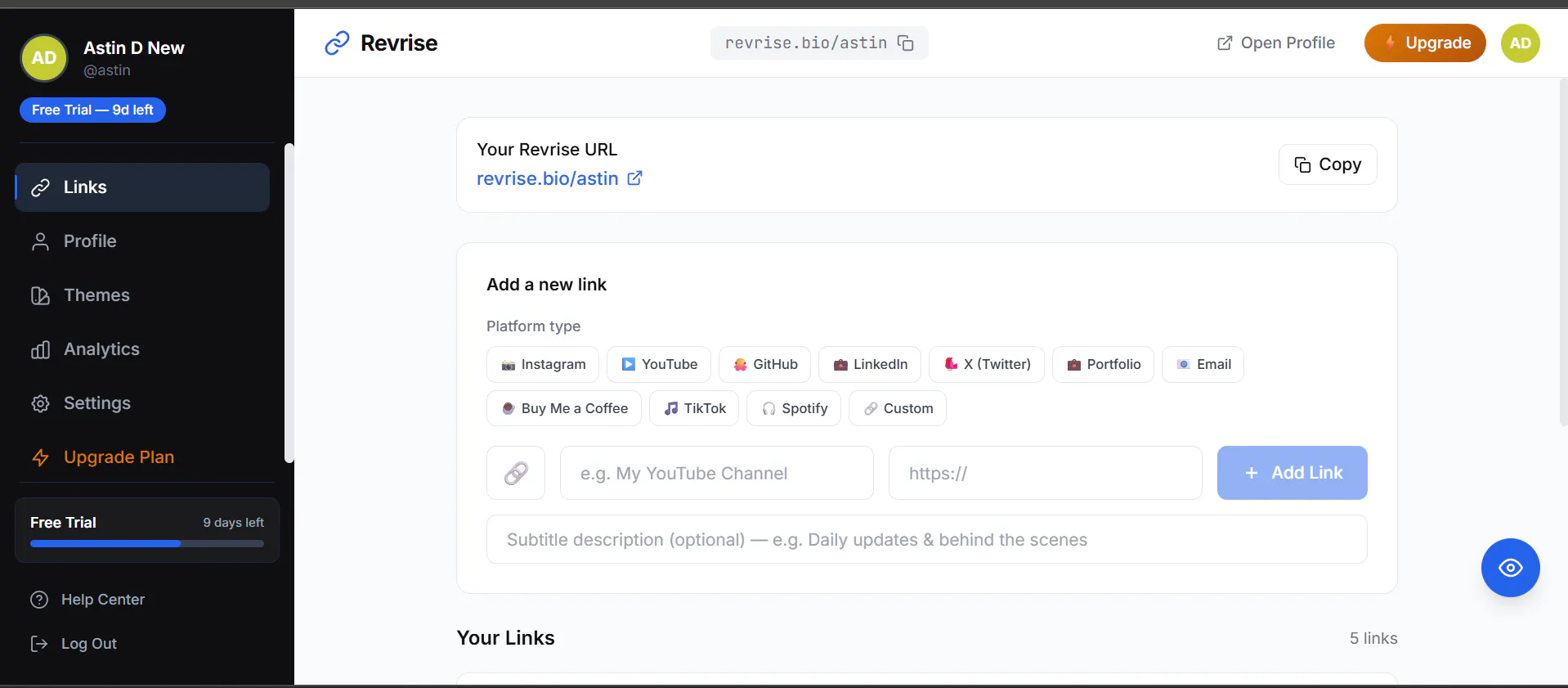This screenshot has width=1568, height=688.
Task: Choose GitHub as platform type
Action: 764,365
